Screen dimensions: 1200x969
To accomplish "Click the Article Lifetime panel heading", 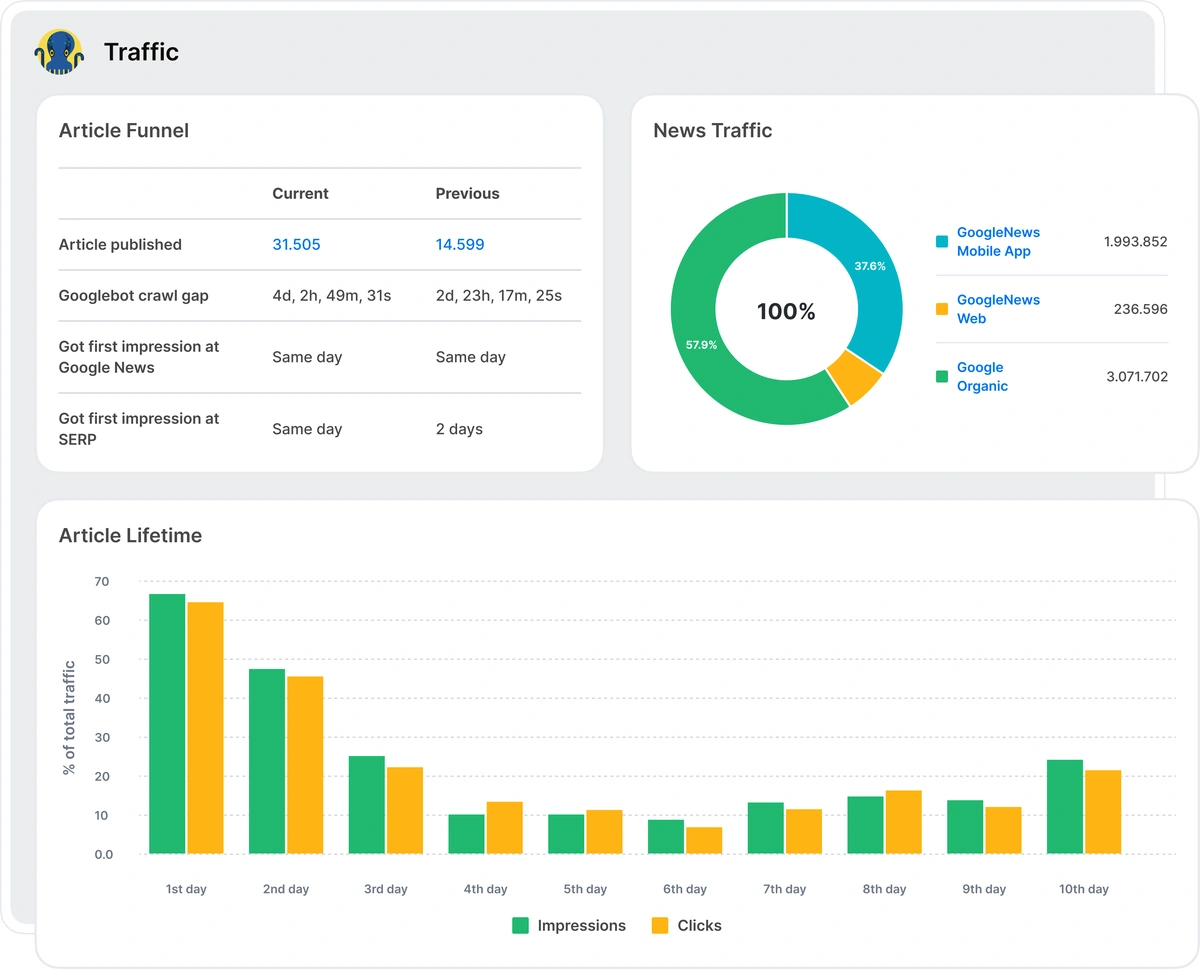I will (x=130, y=536).
